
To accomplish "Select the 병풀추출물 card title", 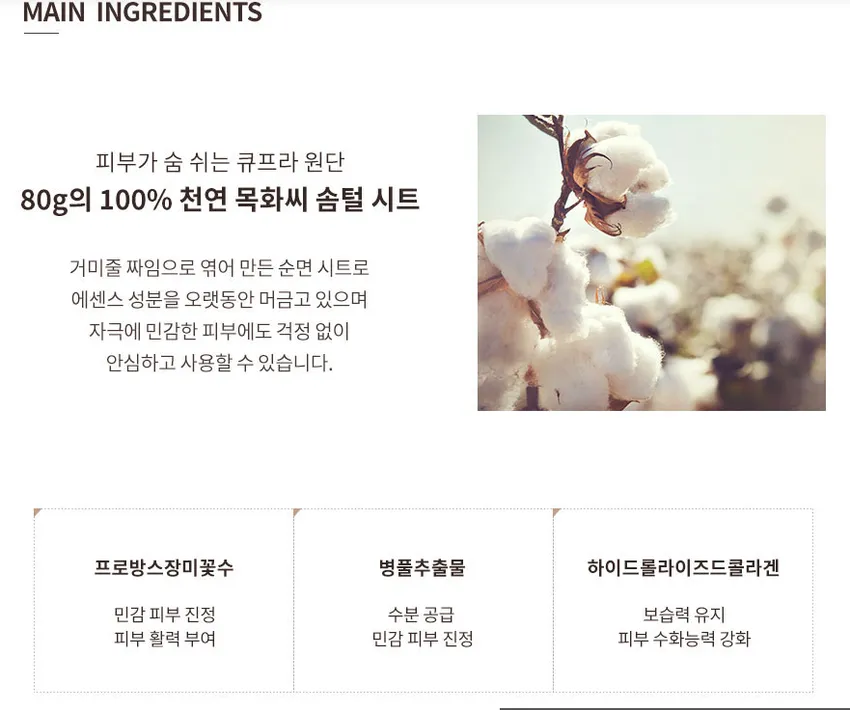I will [422, 567].
